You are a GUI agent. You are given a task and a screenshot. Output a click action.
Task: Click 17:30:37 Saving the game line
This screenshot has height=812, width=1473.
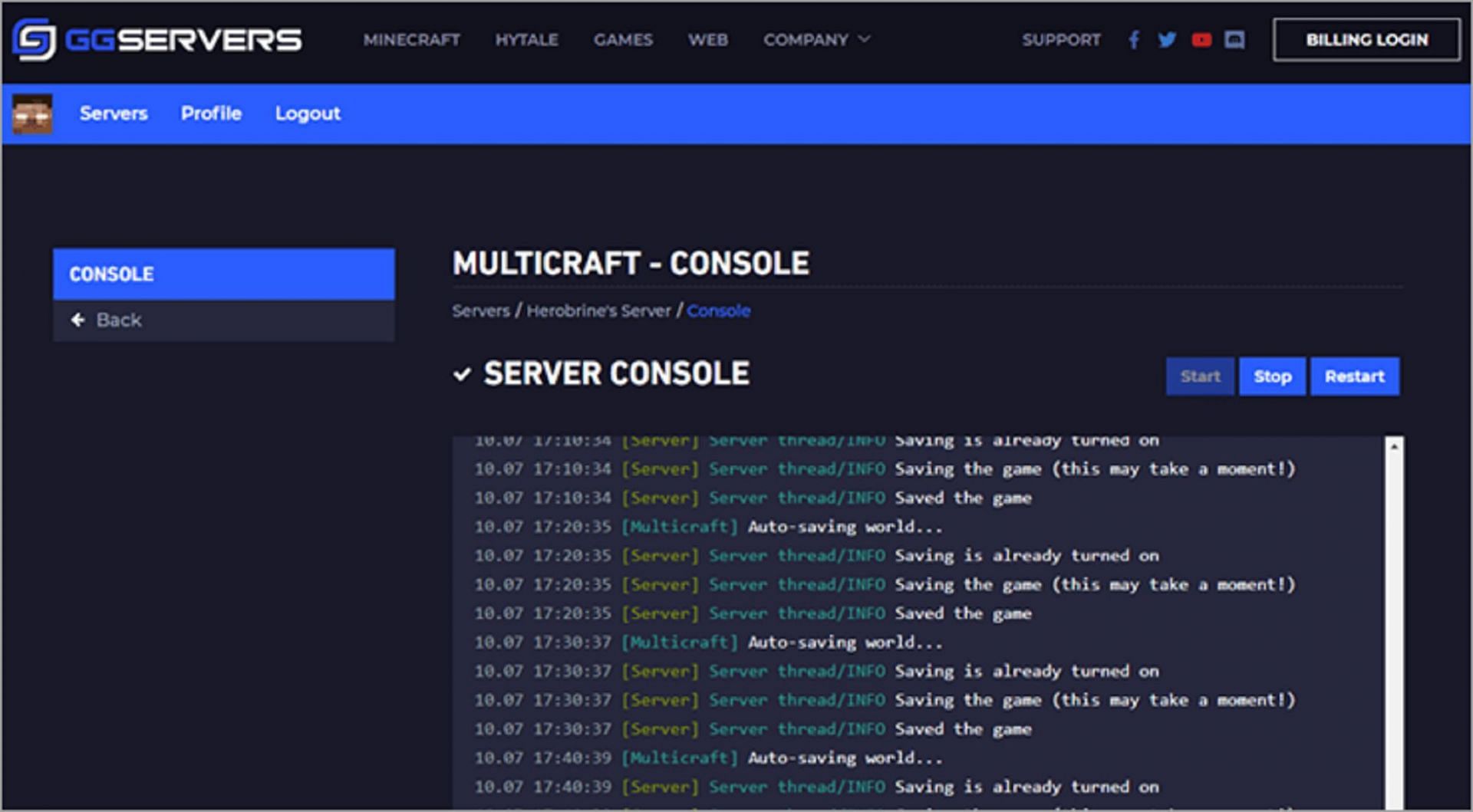pyautogui.click(x=885, y=701)
